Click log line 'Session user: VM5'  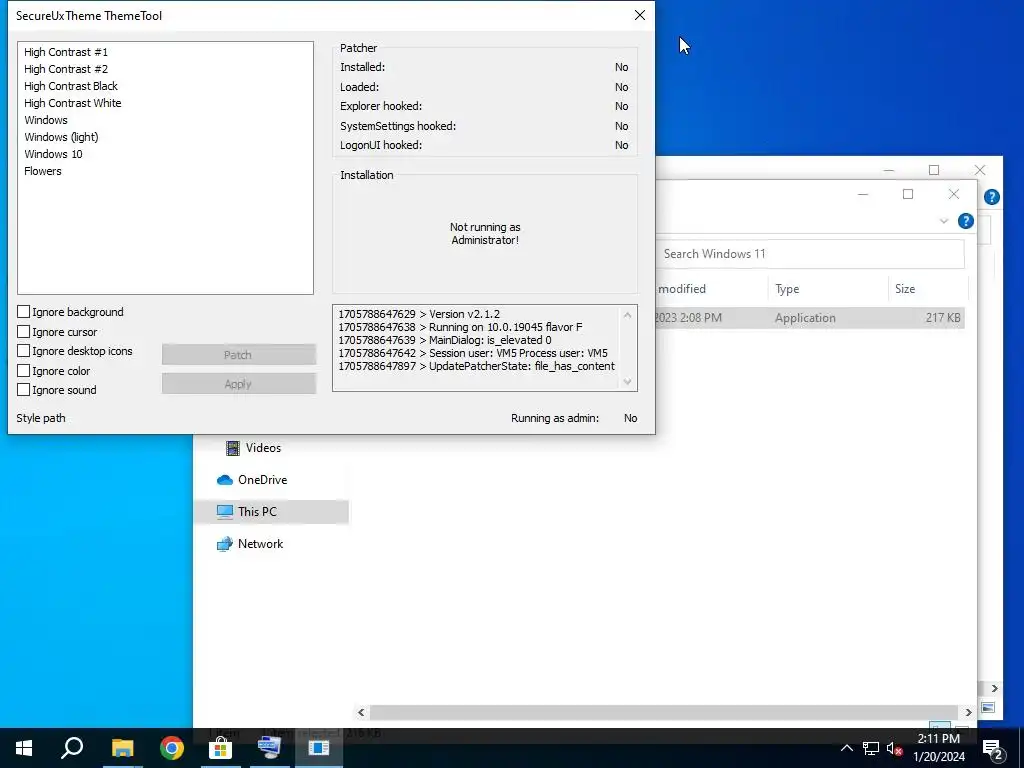click(473, 353)
